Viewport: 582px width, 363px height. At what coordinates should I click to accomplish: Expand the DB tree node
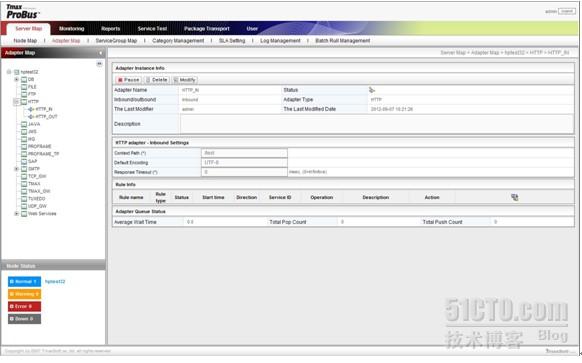point(16,79)
